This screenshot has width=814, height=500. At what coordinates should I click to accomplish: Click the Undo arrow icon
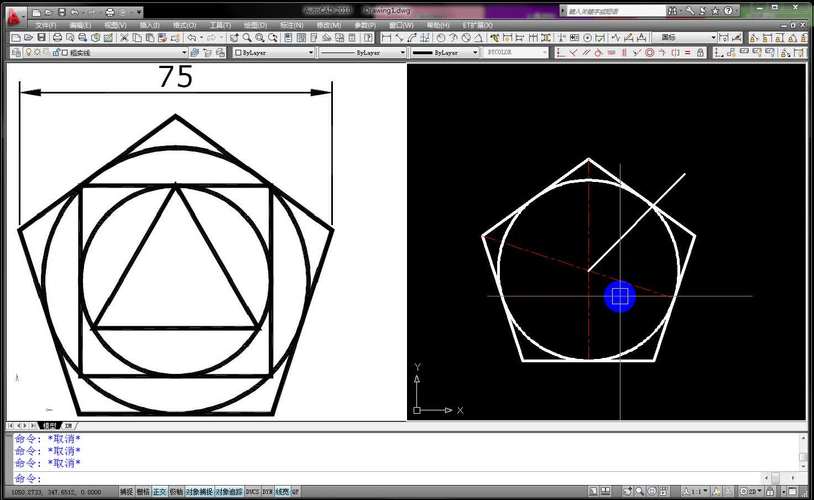(x=191, y=38)
